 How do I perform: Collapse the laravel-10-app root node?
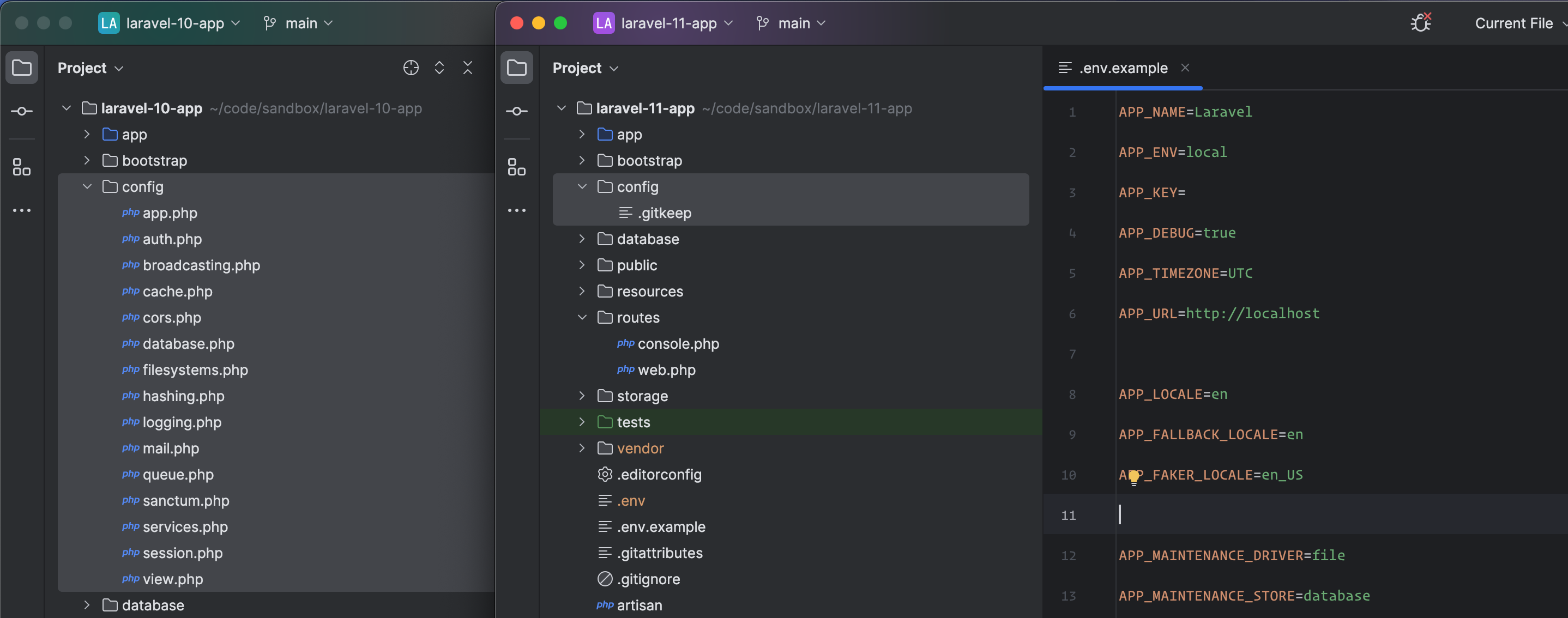coord(67,108)
